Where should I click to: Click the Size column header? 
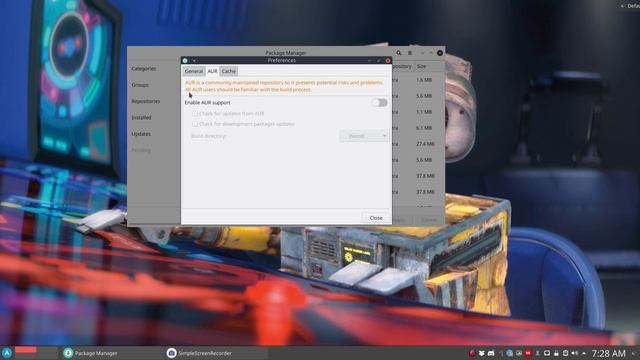pos(422,66)
